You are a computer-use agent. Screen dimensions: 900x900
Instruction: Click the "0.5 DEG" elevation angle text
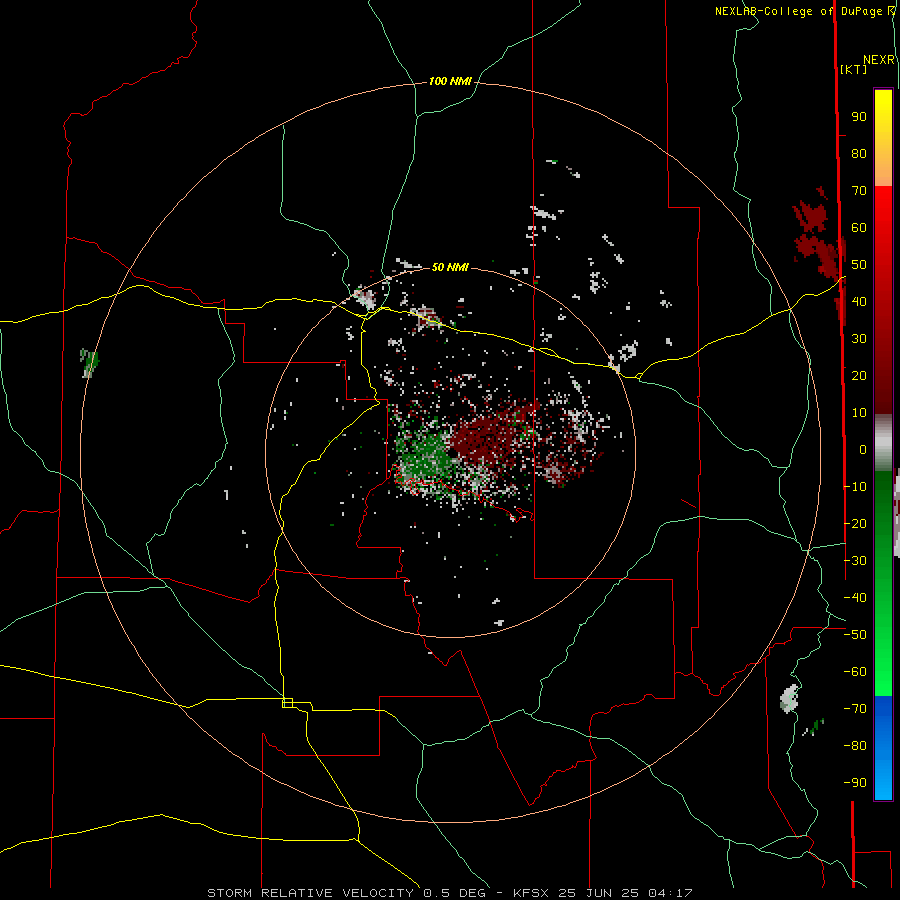455,893
